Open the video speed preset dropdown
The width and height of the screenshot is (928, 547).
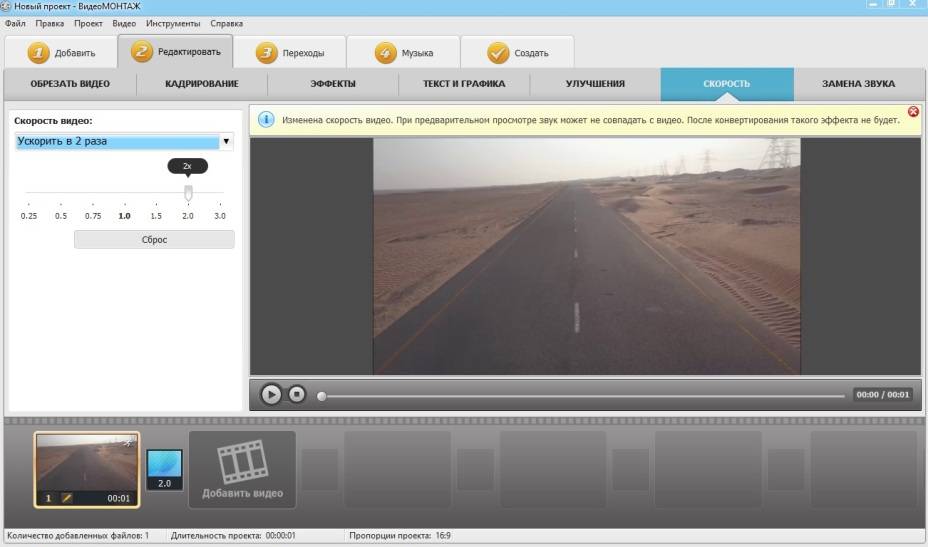point(226,142)
